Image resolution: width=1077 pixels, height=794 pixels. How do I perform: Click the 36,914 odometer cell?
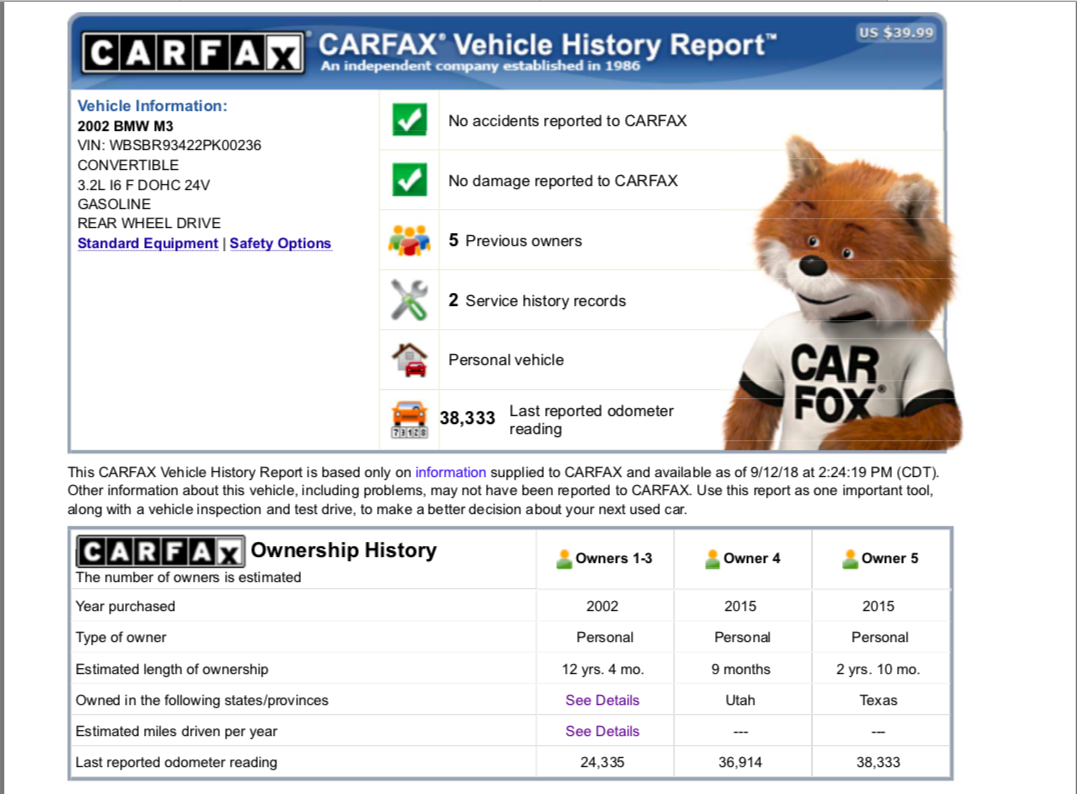pyautogui.click(x=740, y=762)
